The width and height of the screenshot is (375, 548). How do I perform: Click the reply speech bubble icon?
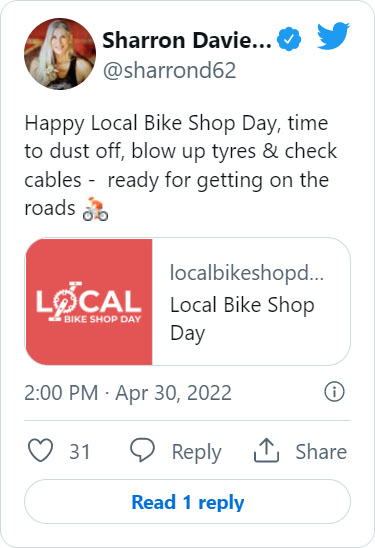pyautogui.click(x=142, y=450)
